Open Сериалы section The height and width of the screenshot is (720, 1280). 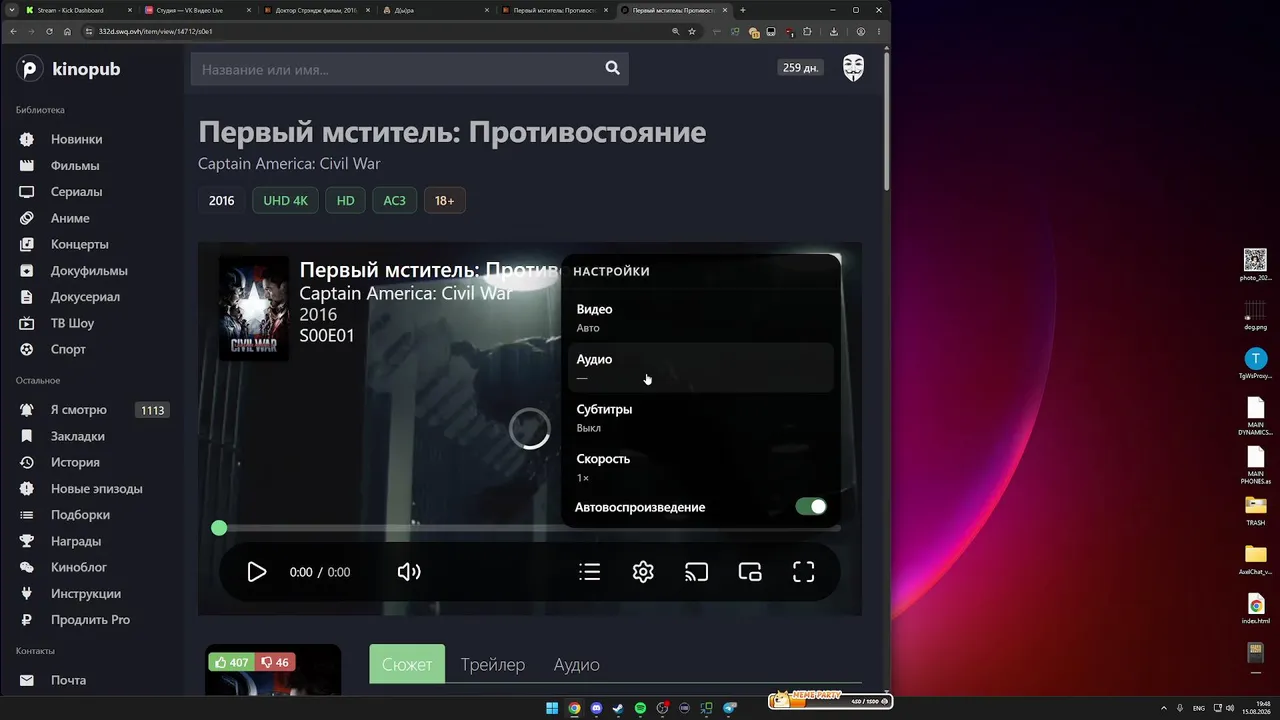76,191
